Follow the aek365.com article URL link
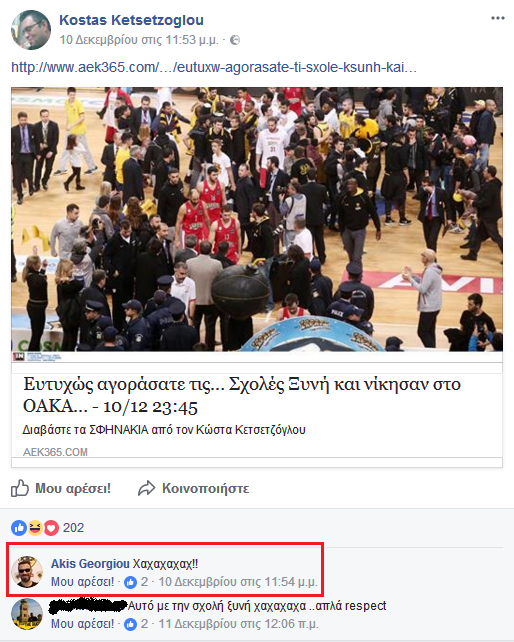514x642 pixels. [214, 67]
